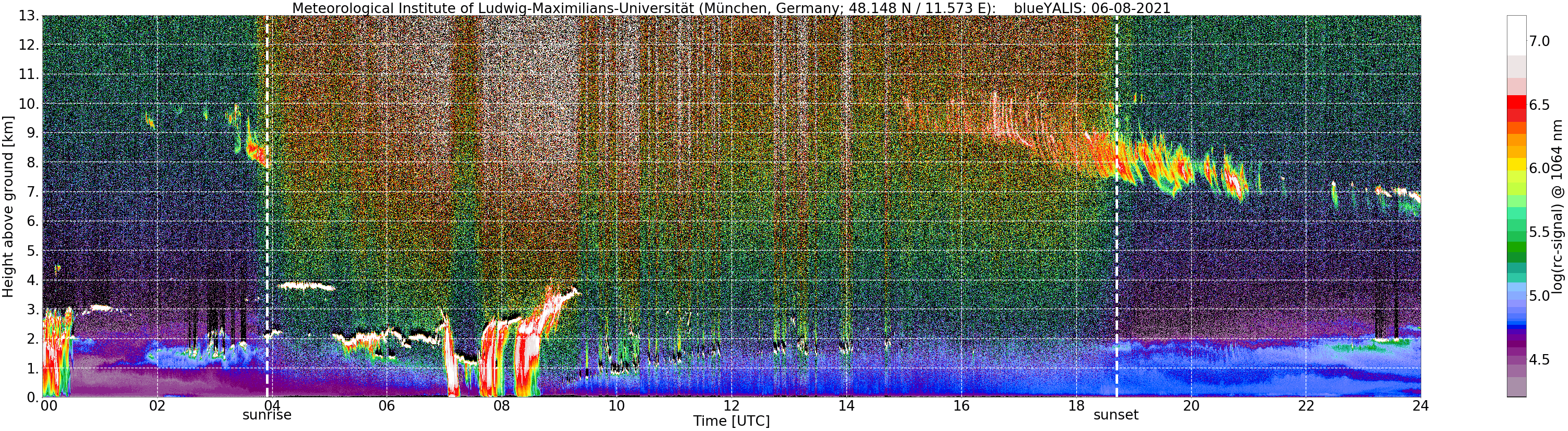Click the "Time [UTC]" axis label
This screenshot has height=431, width=1568.
click(x=731, y=421)
